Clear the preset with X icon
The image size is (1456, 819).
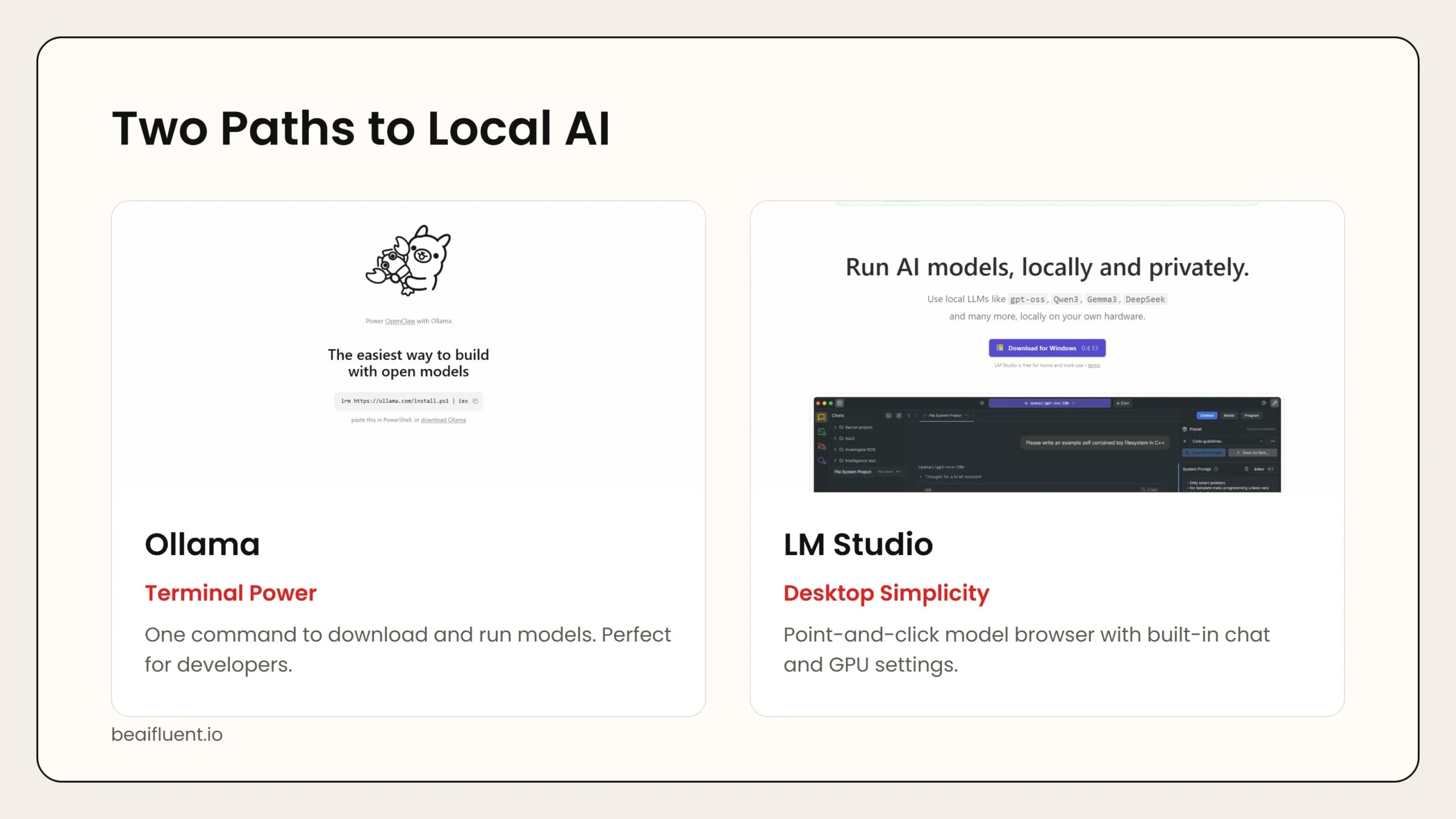(x=1185, y=441)
